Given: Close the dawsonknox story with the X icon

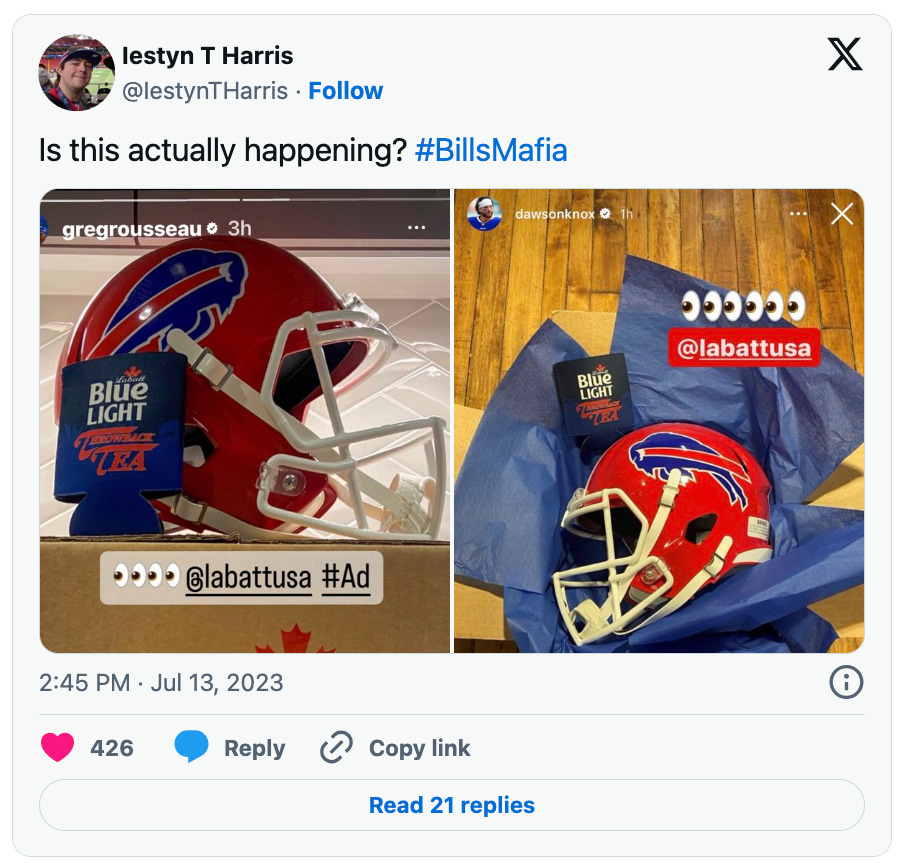Looking at the screenshot, I should click(x=843, y=213).
